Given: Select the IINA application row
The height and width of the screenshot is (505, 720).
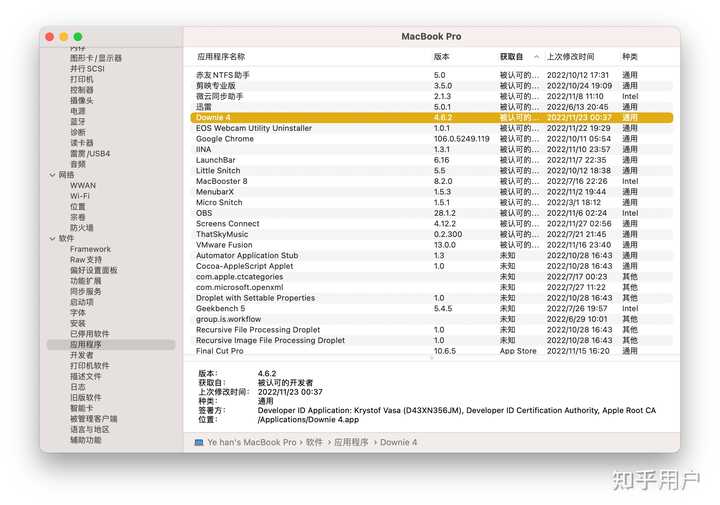Looking at the screenshot, I should tap(432, 149).
